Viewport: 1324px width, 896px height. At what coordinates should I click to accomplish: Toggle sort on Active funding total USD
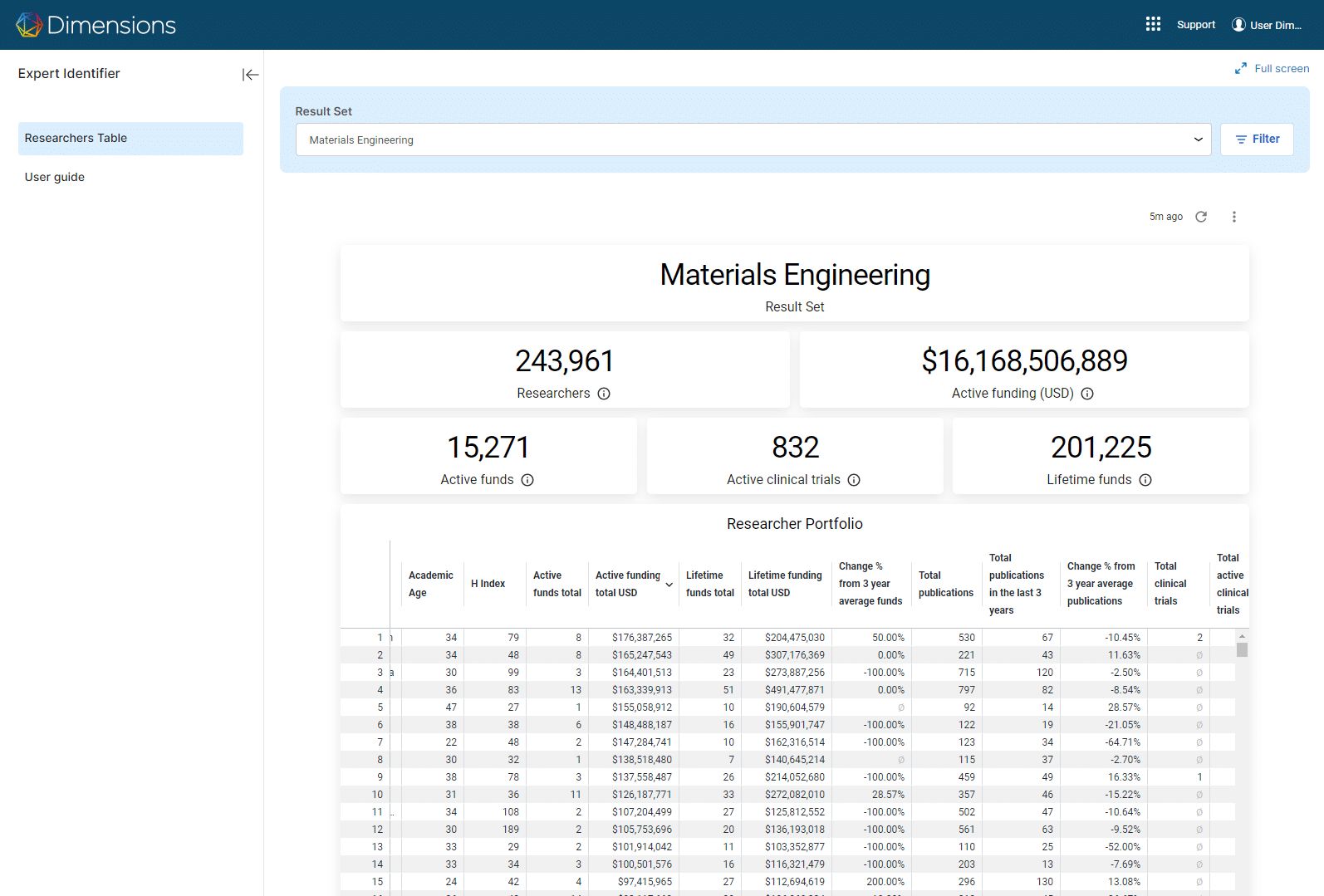tap(669, 585)
